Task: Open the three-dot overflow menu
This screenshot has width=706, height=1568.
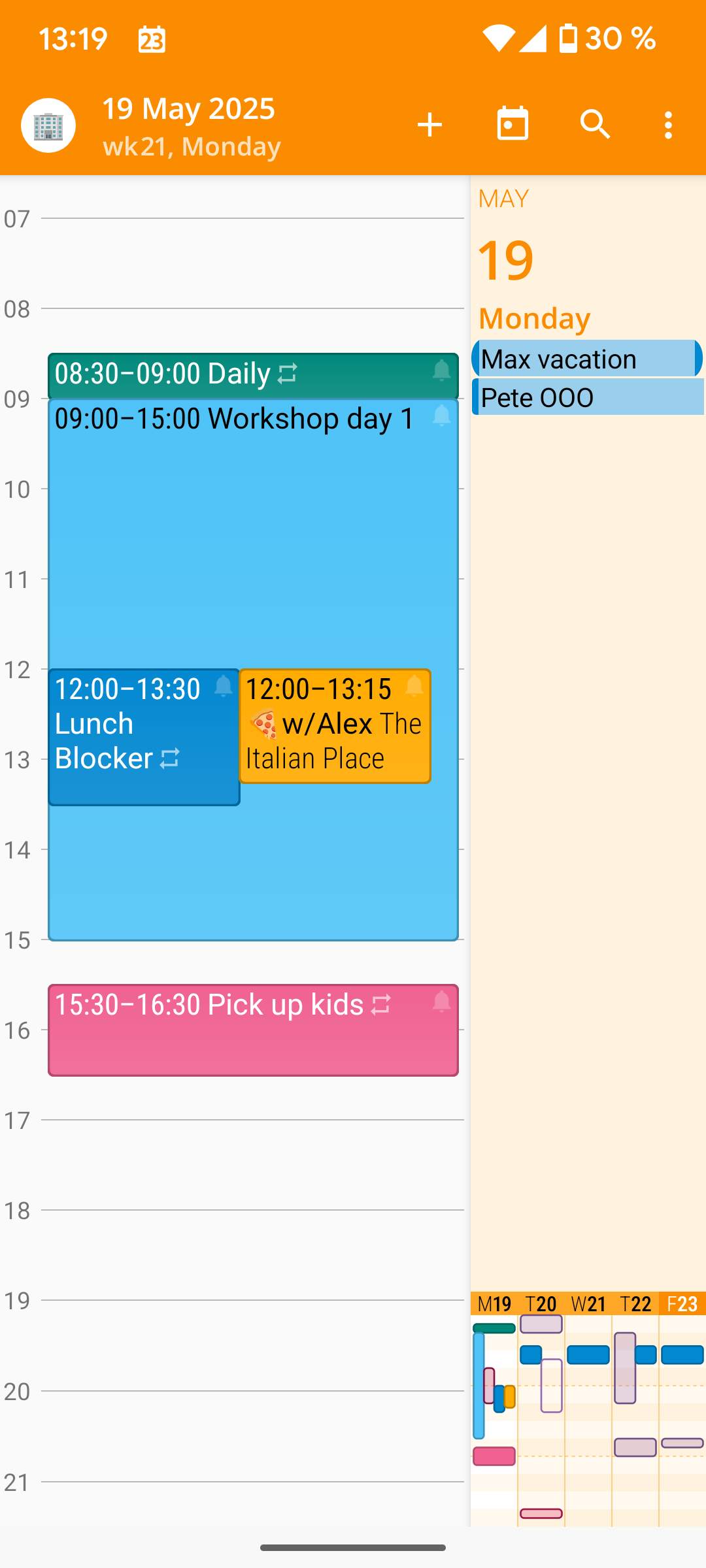Action: point(668,125)
